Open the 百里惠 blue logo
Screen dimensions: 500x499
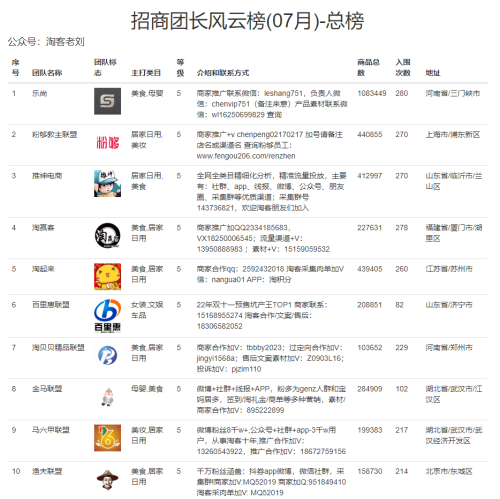[x=107, y=316]
